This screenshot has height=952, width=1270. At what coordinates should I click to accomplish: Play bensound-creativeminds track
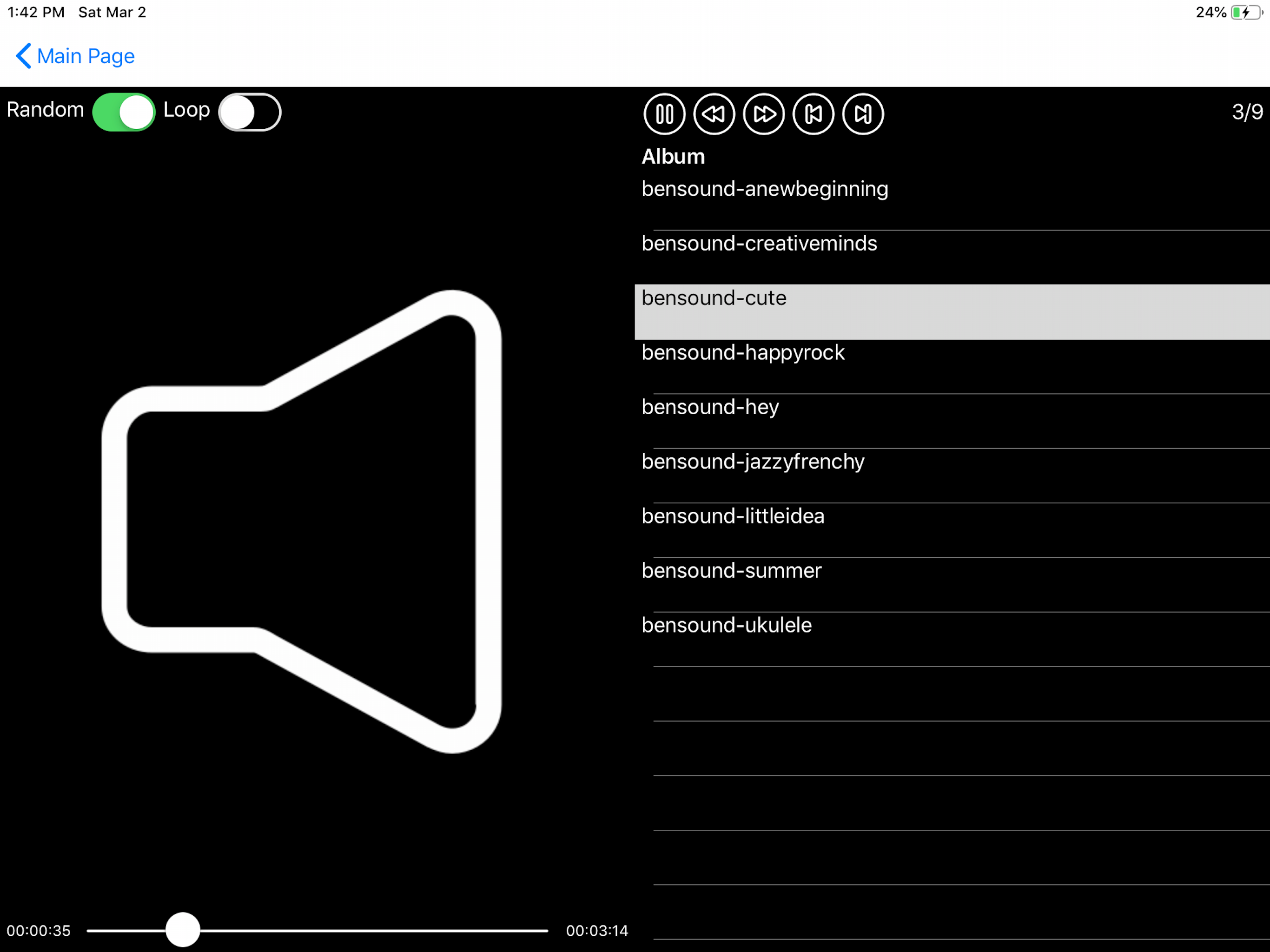tap(952, 257)
